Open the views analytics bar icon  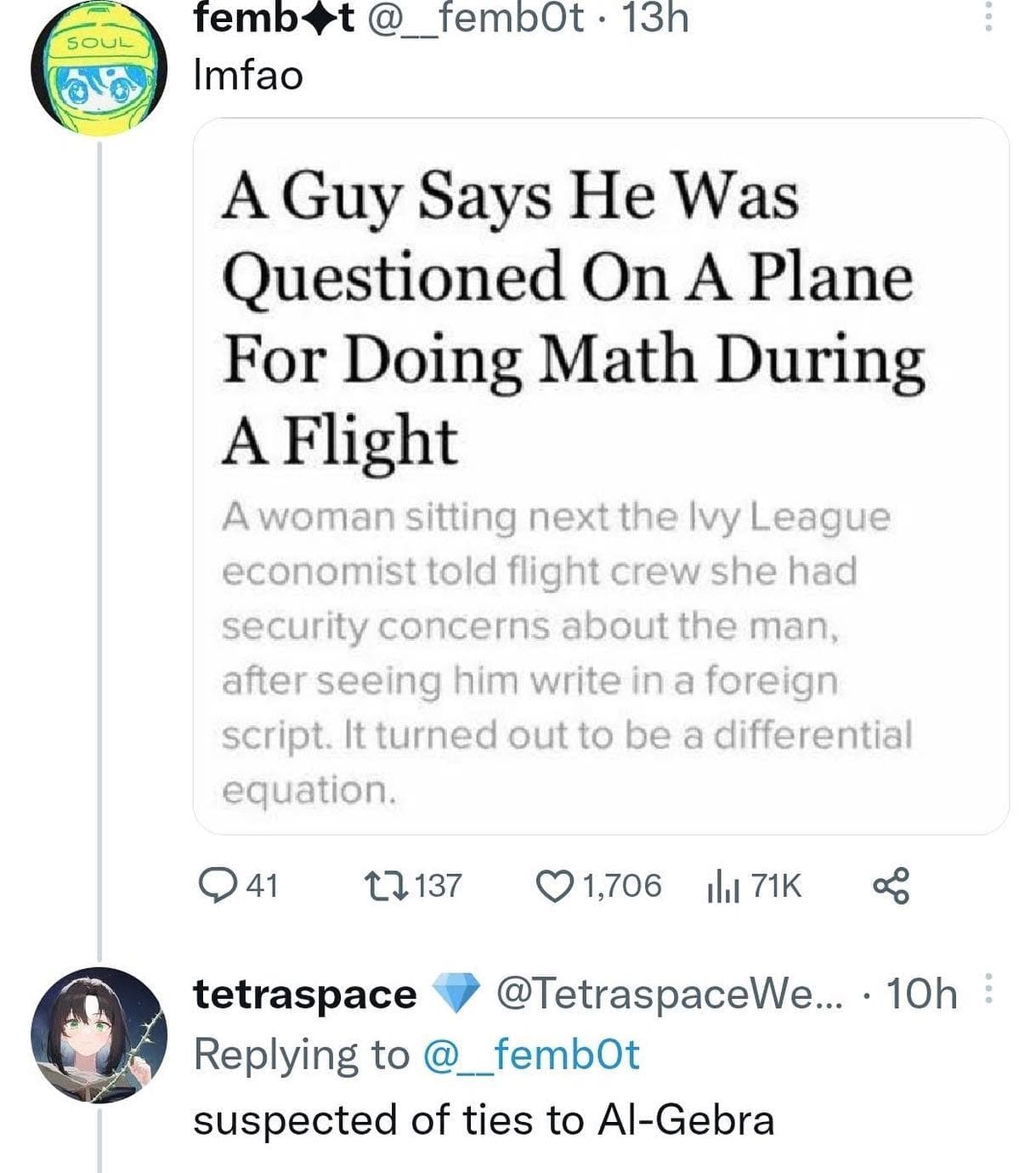[722, 887]
